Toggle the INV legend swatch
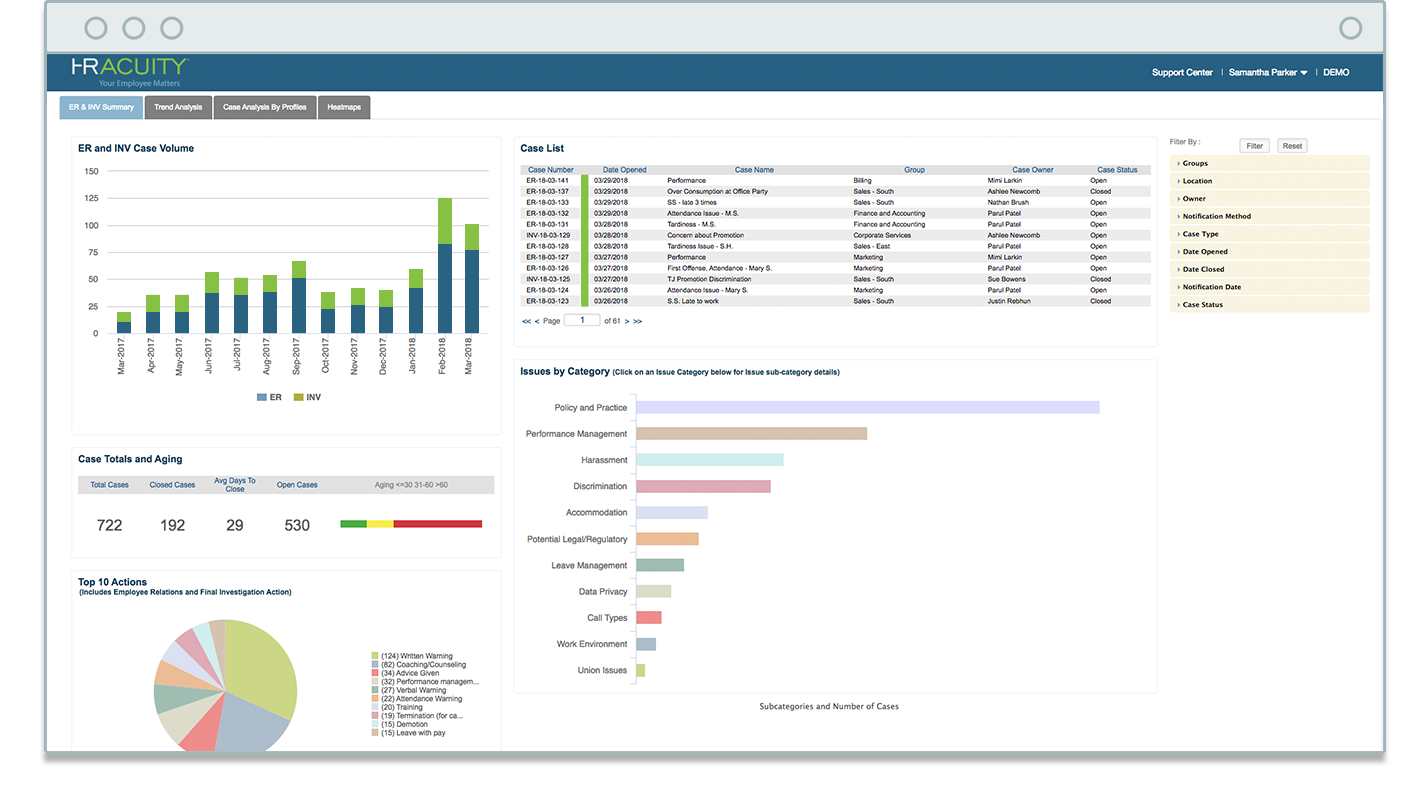This screenshot has width=1423, height=796. point(298,397)
